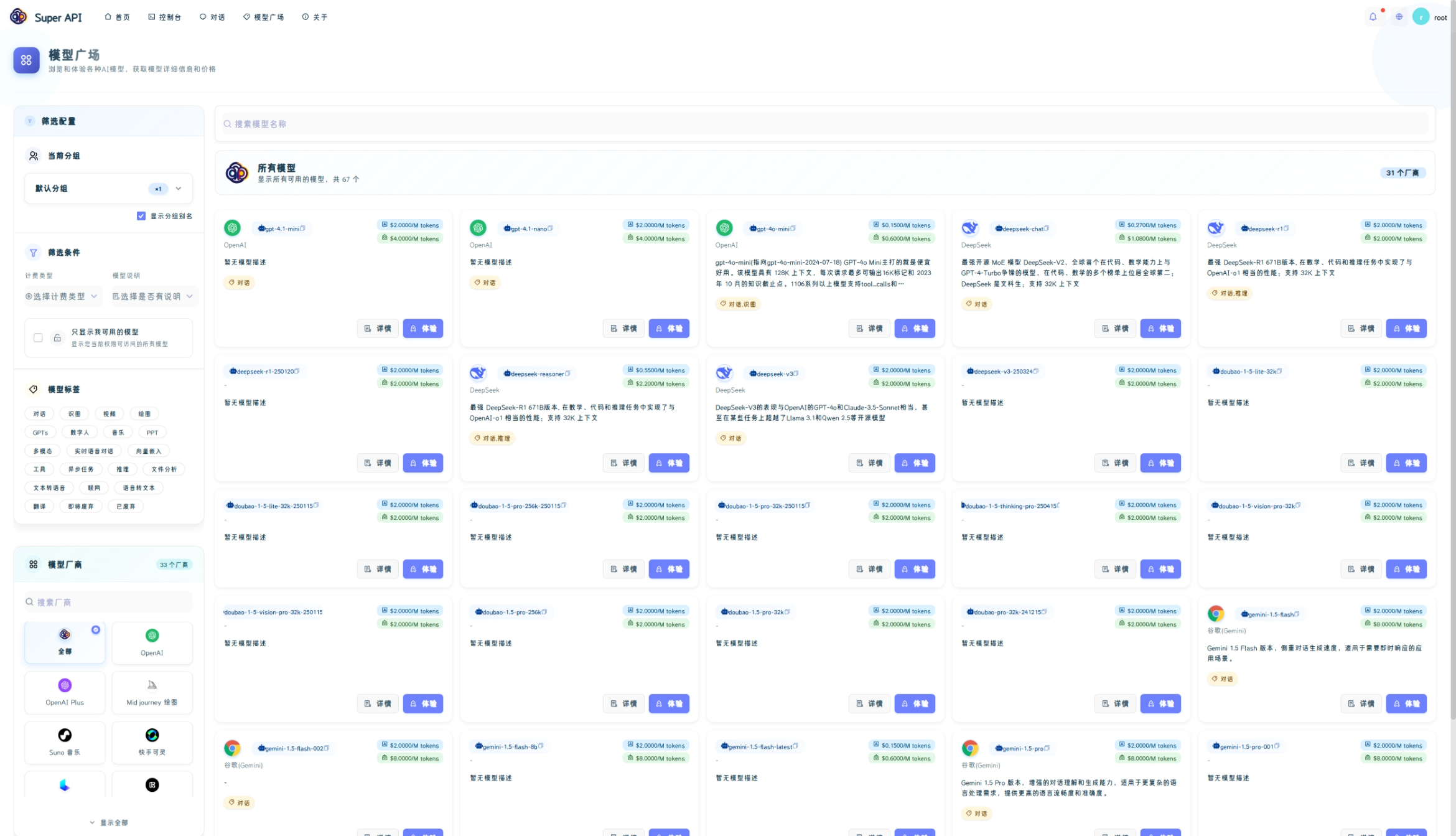Copy the deepseek-v3 model name

click(796, 373)
